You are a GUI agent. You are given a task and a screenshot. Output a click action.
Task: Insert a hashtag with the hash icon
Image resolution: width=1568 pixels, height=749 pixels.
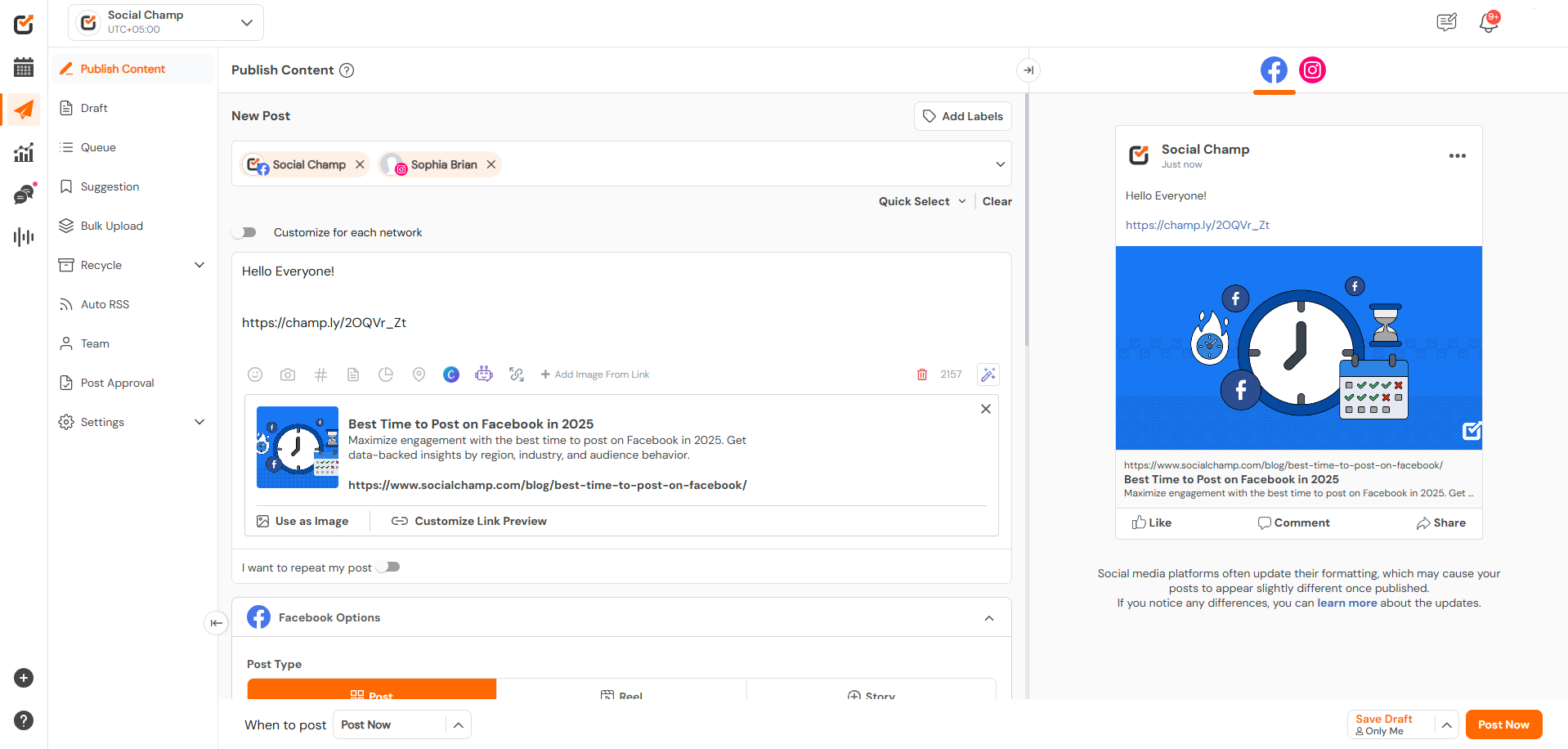[320, 374]
